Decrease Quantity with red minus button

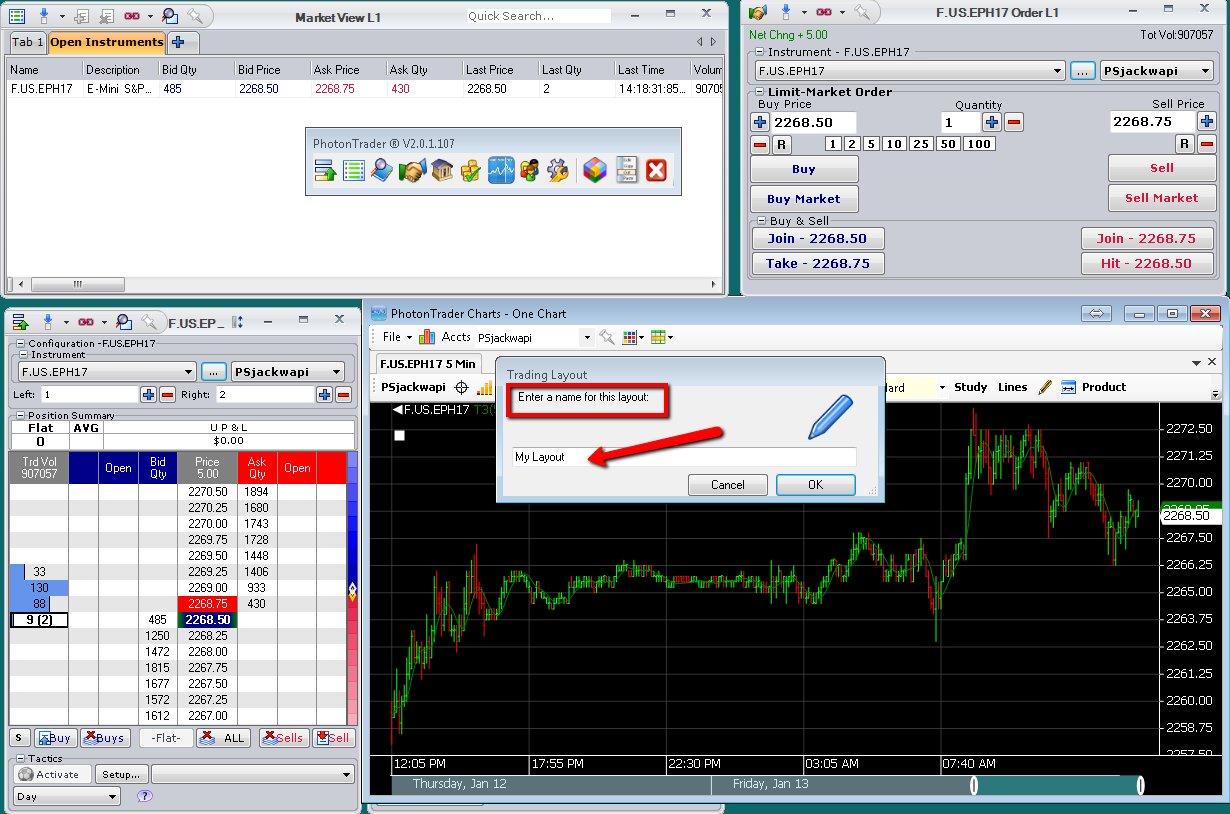tap(1013, 122)
